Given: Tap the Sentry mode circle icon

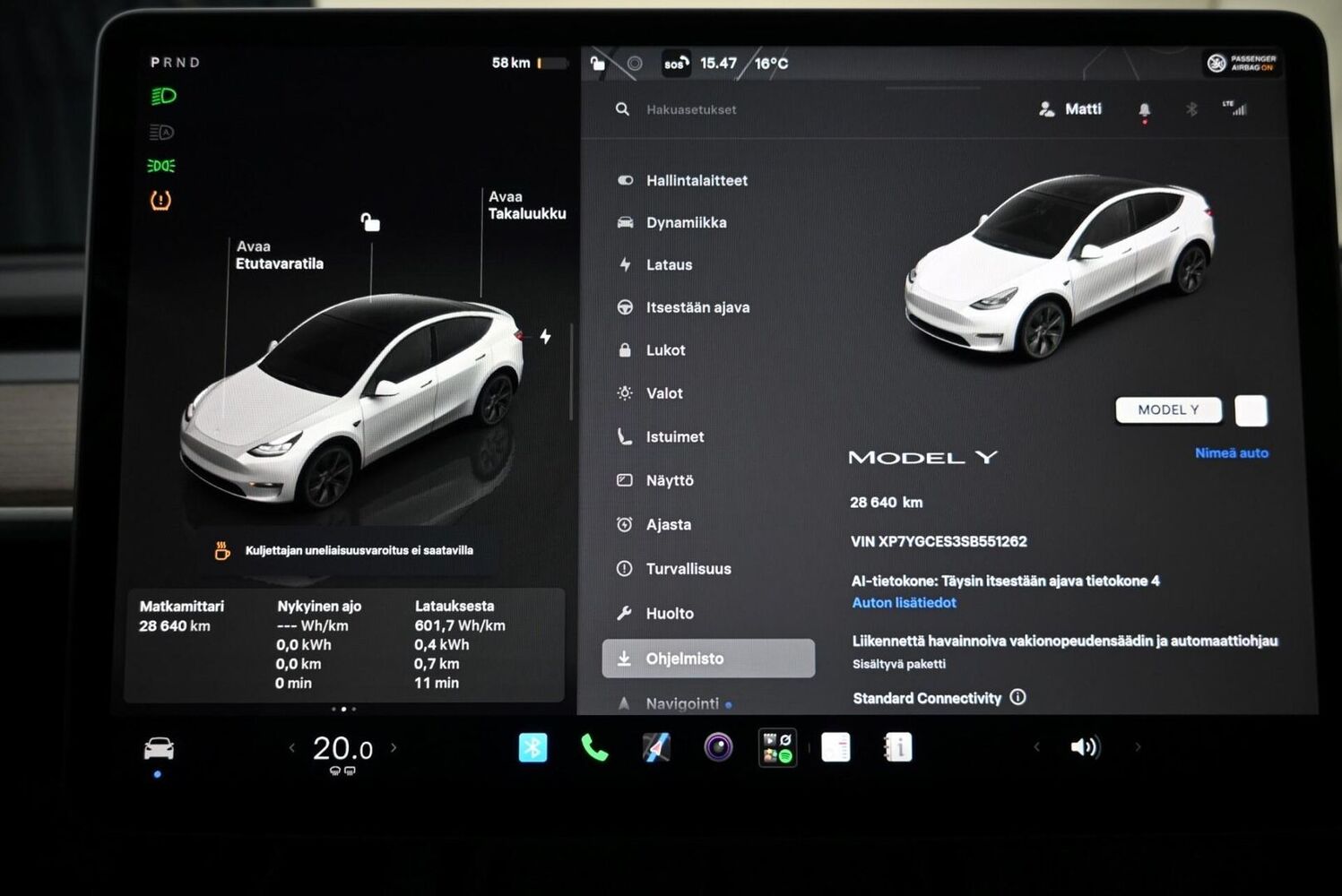Looking at the screenshot, I should click(635, 64).
